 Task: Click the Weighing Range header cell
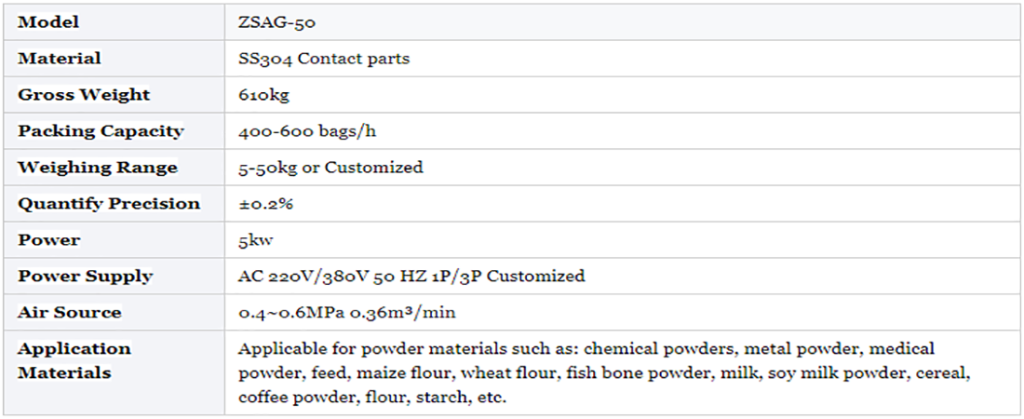(x=98, y=167)
